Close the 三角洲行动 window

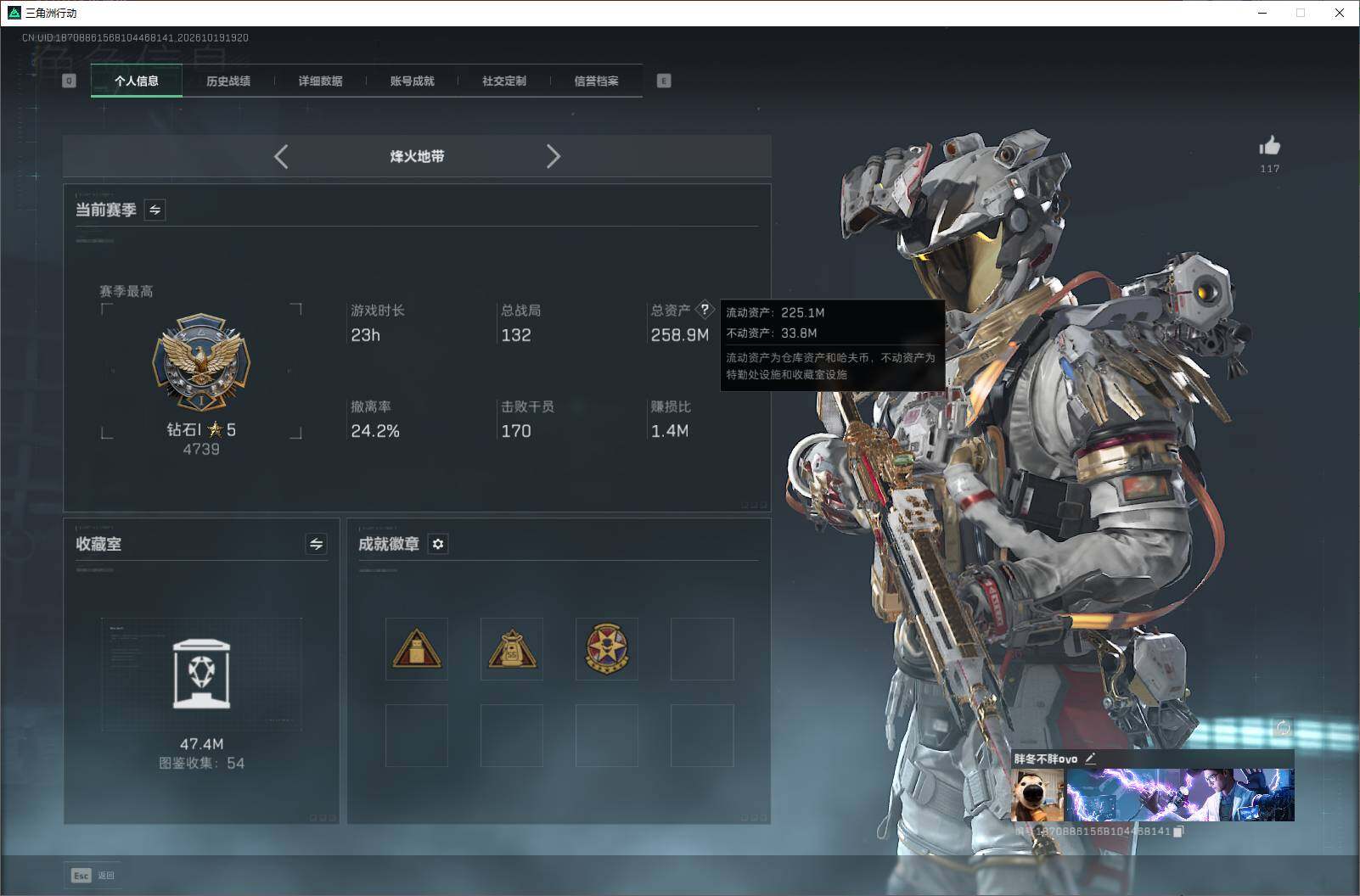coord(1340,13)
